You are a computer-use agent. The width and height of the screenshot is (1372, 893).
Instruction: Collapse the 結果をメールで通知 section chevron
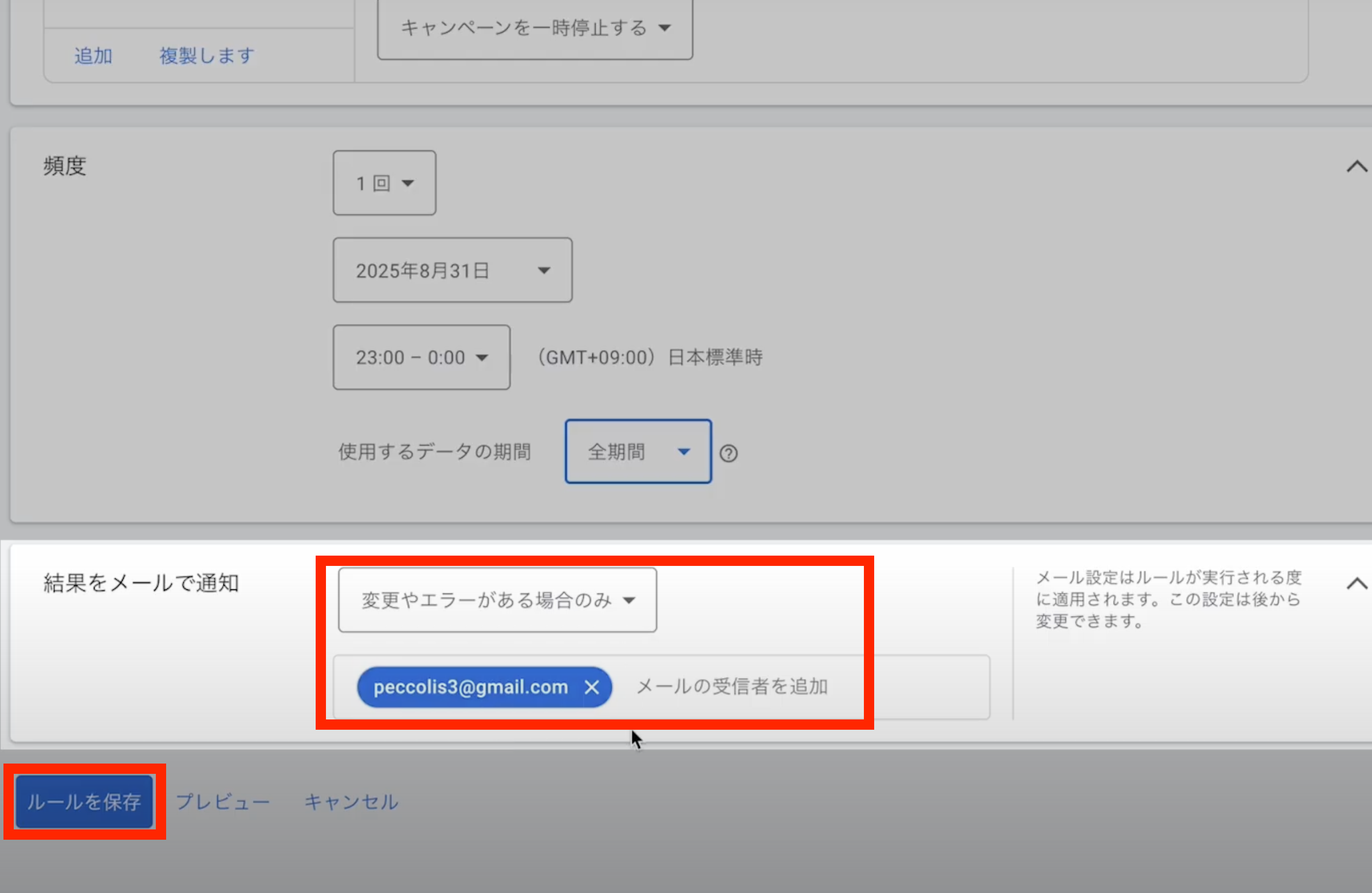pyautogui.click(x=1356, y=584)
